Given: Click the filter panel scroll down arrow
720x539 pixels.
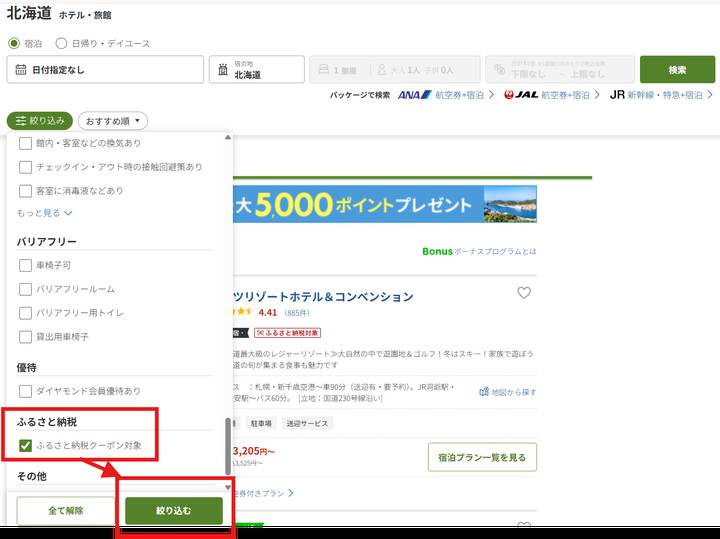Looking at the screenshot, I should [x=228, y=488].
